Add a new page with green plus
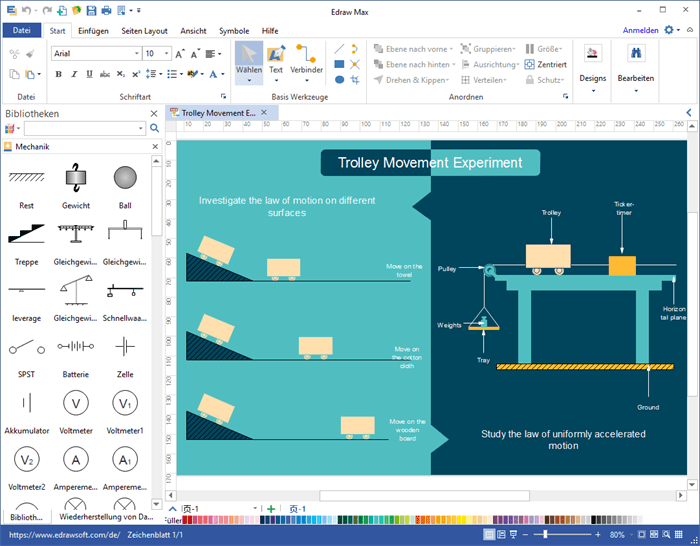 271,508
